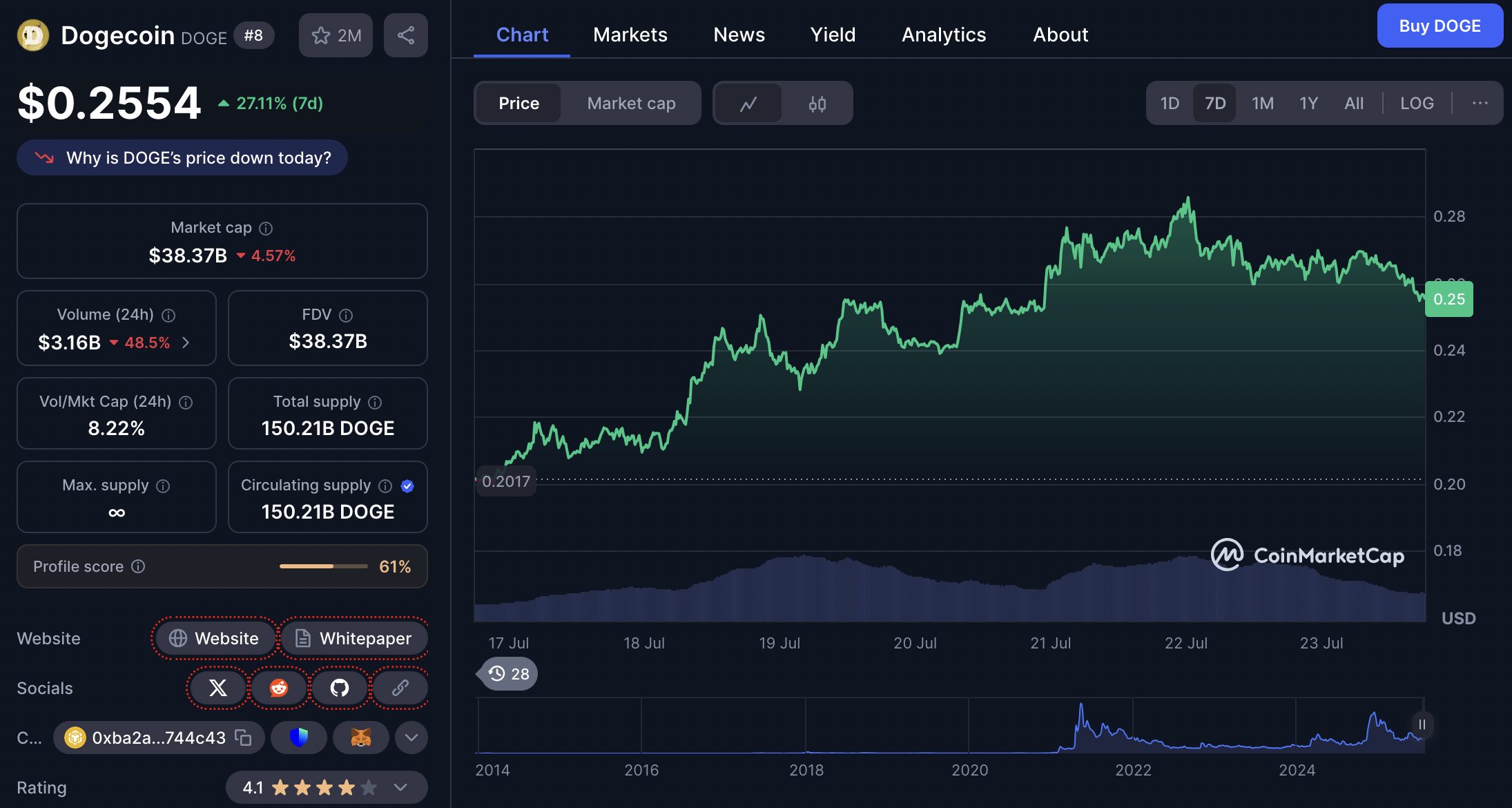1512x808 pixels.
Task: Click 2022 on the overview timeline
Action: [1133, 770]
